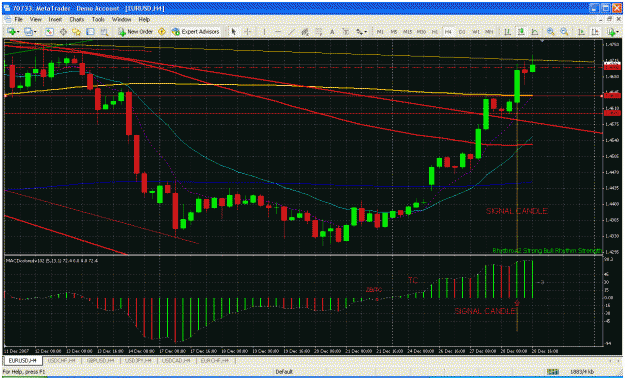
Task: Switch to line chart mode
Action: click(535, 32)
